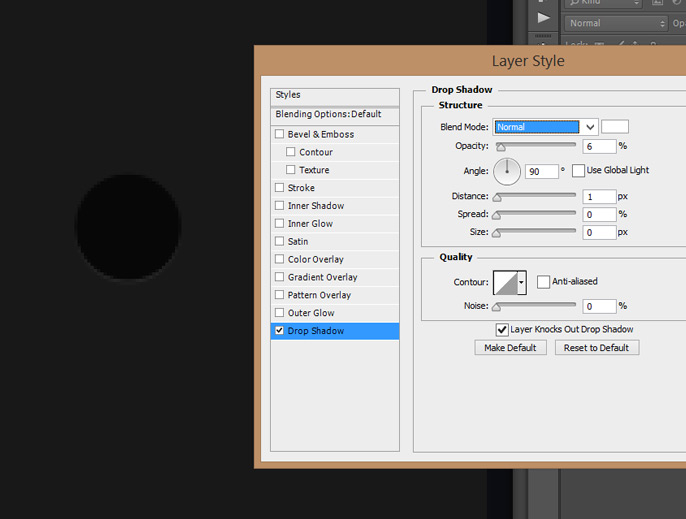Image resolution: width=686 pixels, height=519 pixels.
Task: Enable the Anti-aliased checkbox
Action: point(543,282)
